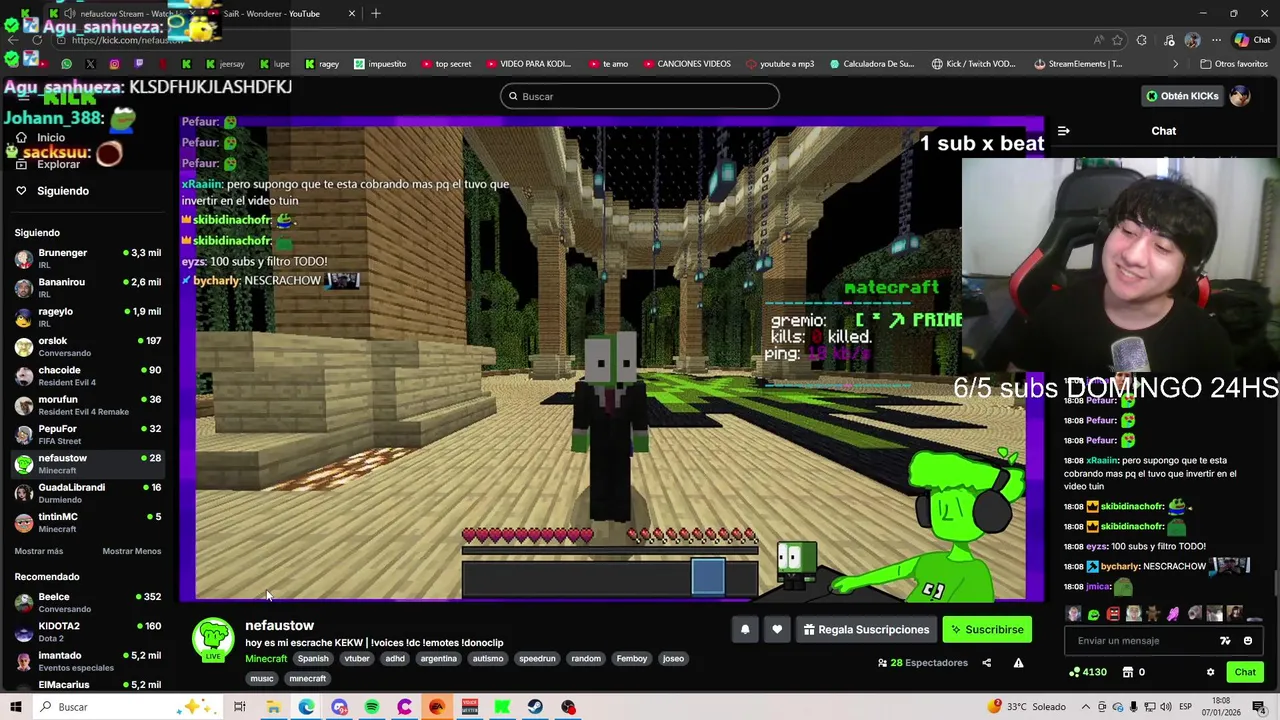Open the channel points 4130 icon
Viewport: 1280px width, 720px height.
(1088, 672)
